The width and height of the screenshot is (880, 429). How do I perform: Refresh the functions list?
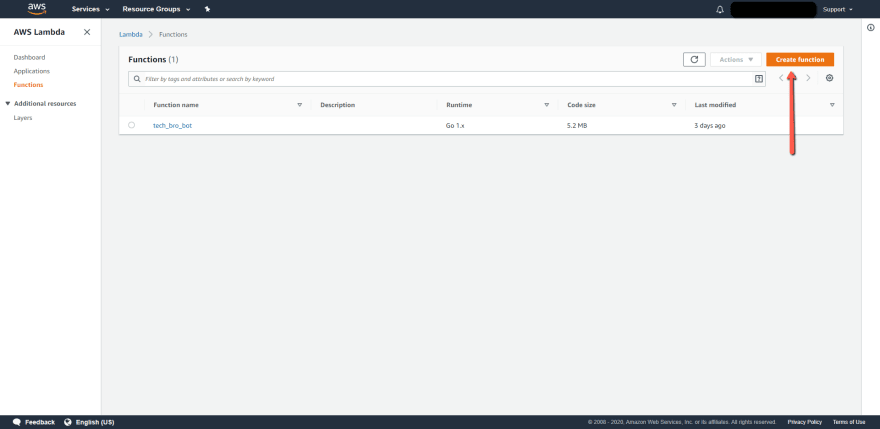click(x=694, y=60)
